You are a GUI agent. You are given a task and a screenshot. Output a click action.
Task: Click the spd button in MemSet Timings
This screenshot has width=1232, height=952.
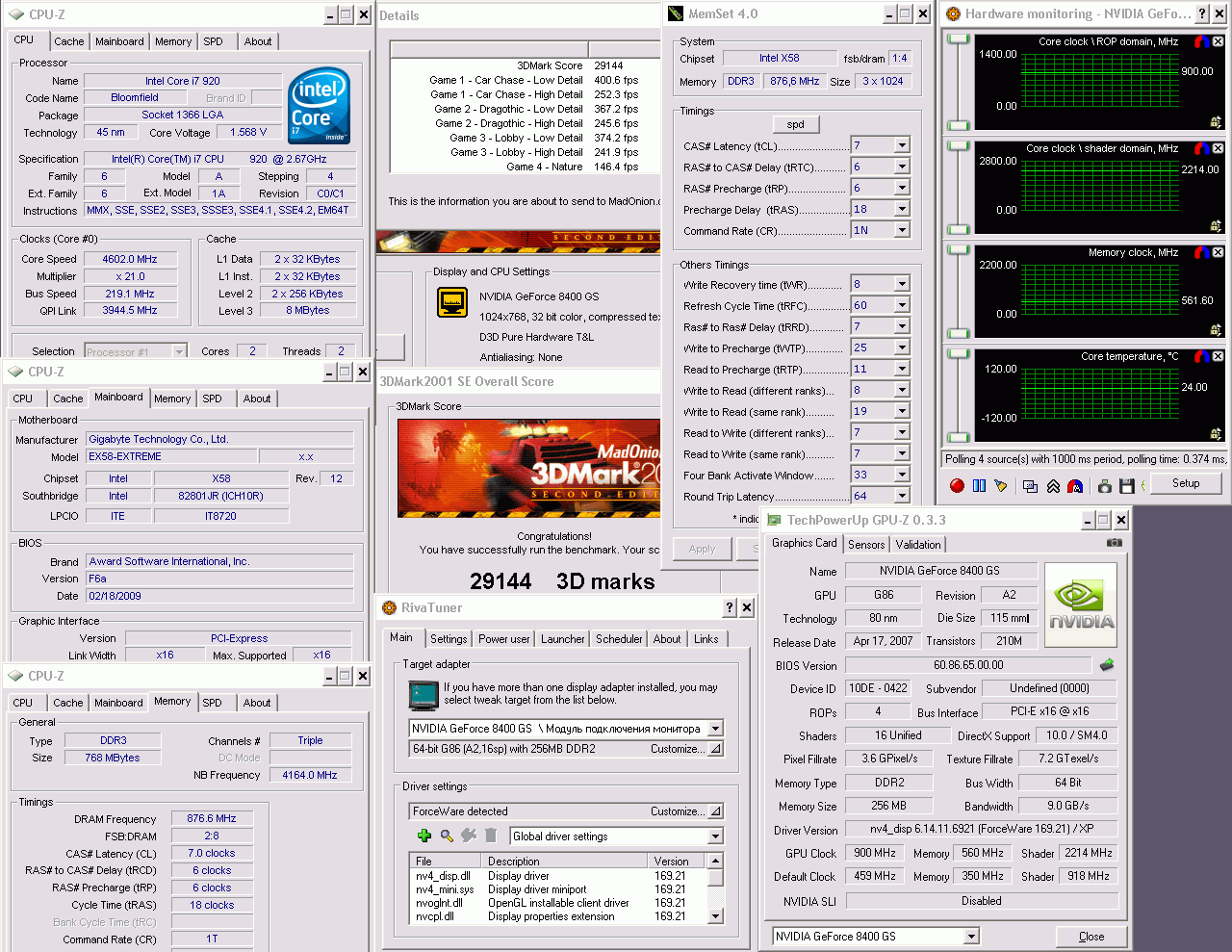796,124
